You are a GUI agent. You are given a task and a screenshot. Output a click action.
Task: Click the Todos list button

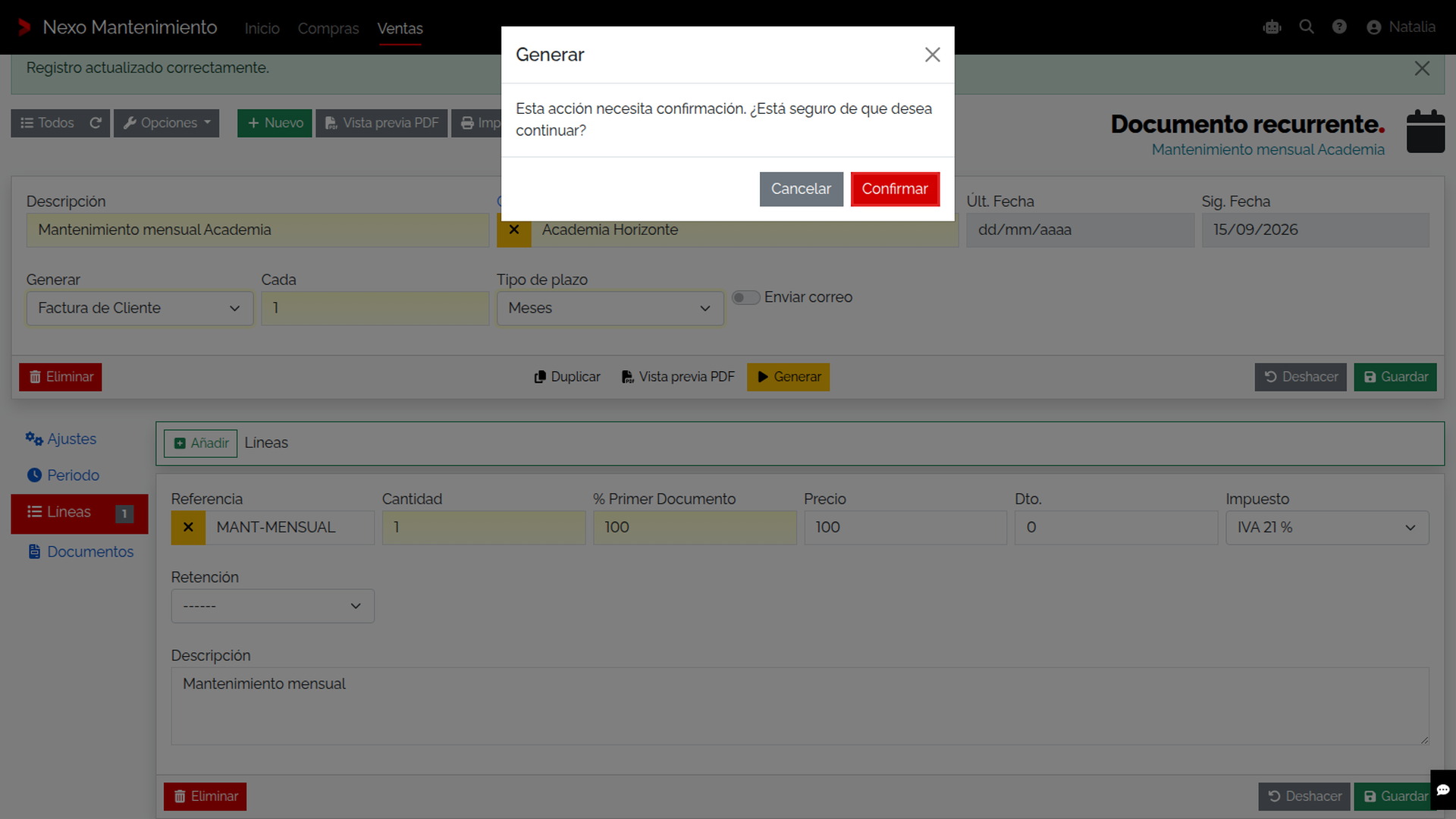47,123
